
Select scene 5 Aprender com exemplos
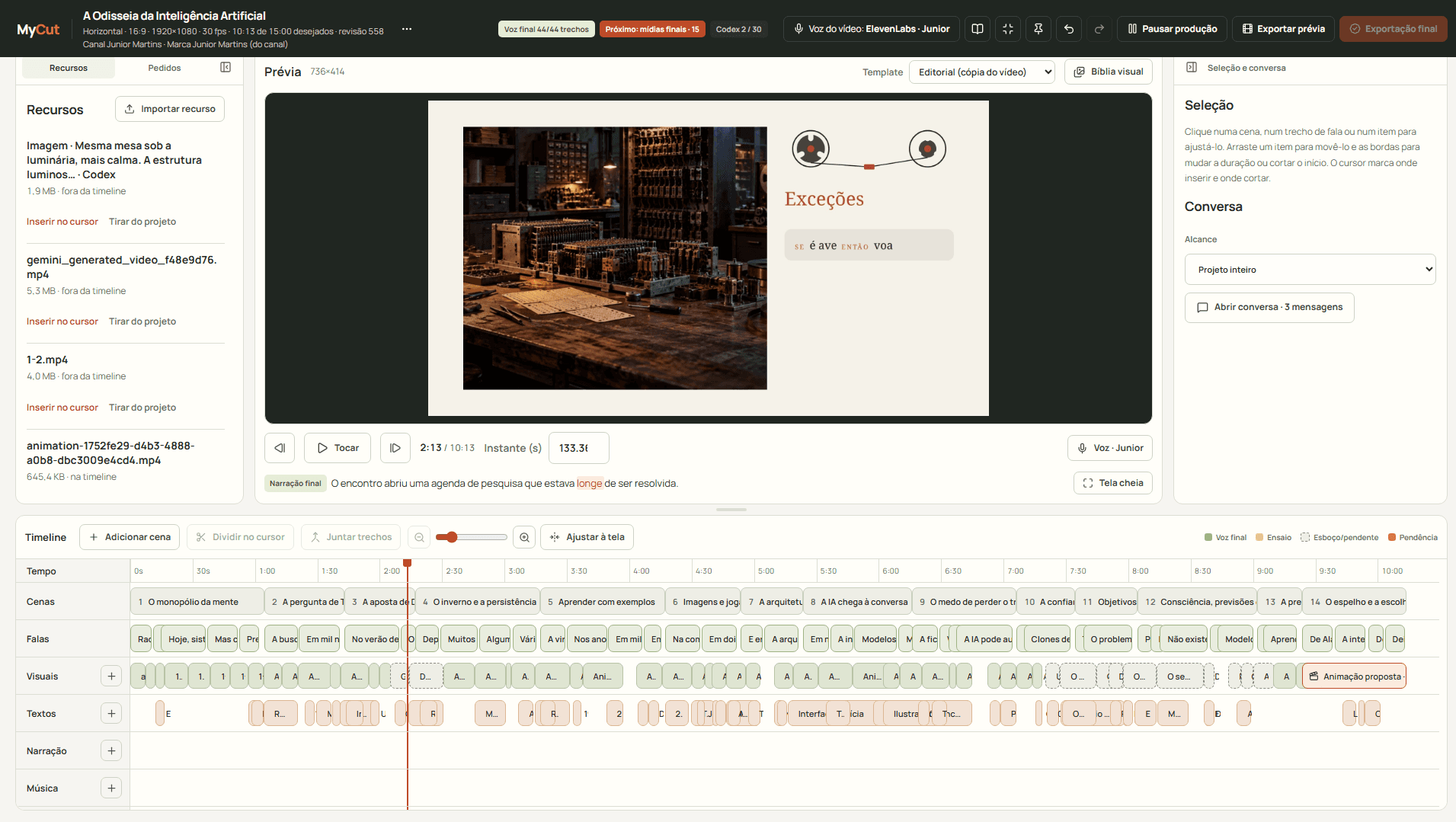click(x=602, y=602)
